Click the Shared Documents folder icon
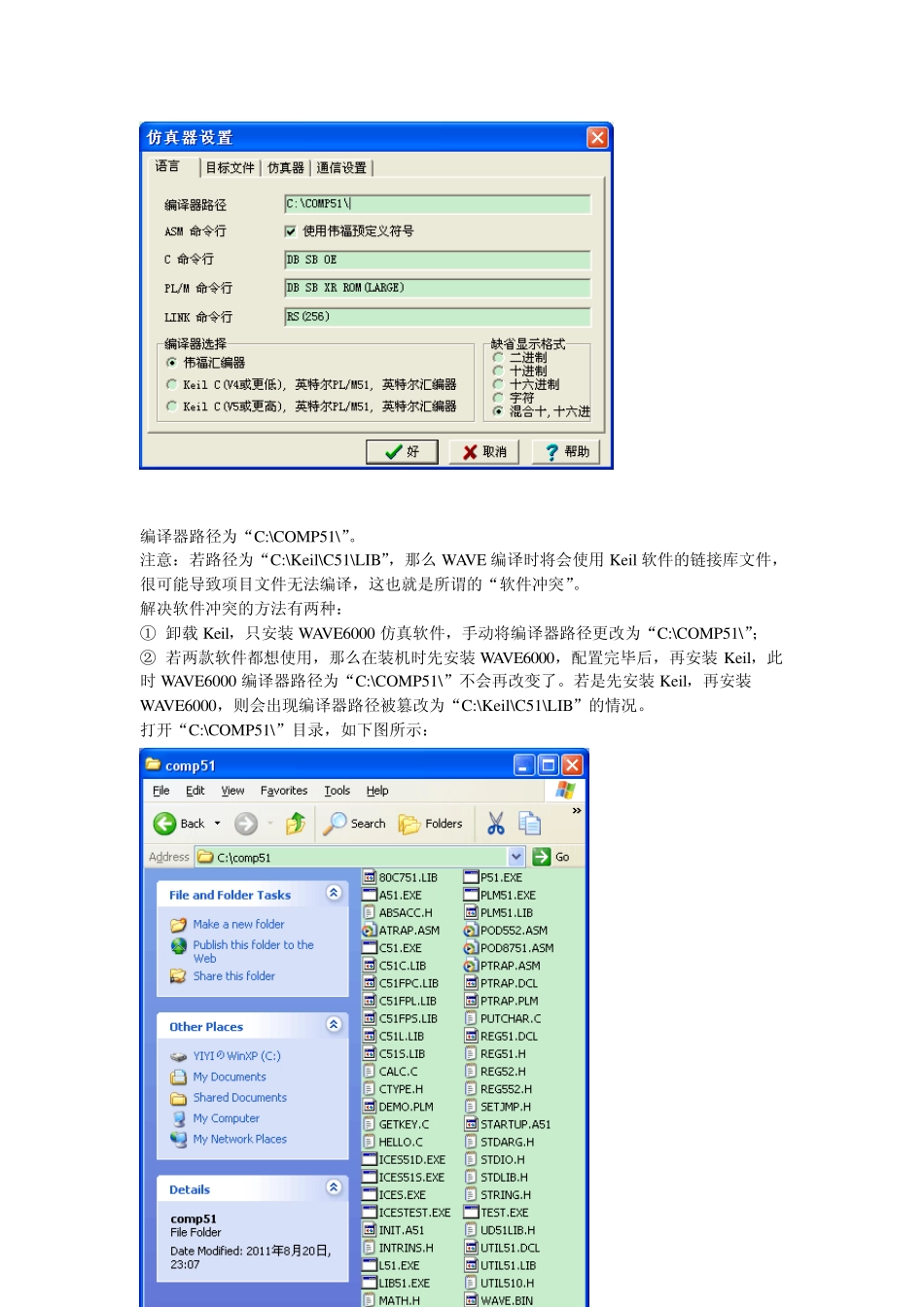Image resolution: width=924 pixels, height=1307 pixels. pyautogui.click(x=178, y=1098)
